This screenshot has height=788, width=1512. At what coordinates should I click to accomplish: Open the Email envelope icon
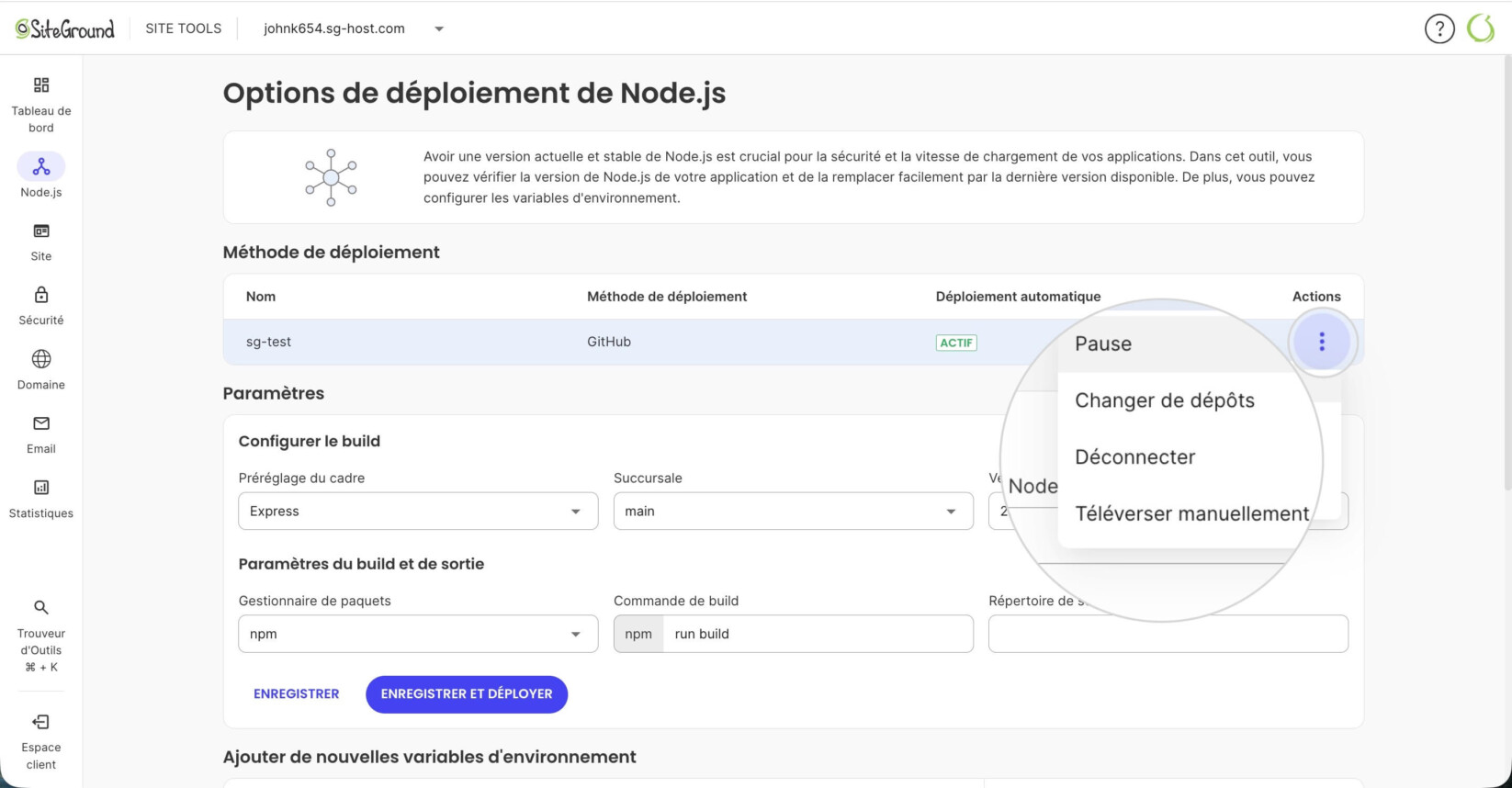pyautogui.click(x=41, y=423)
